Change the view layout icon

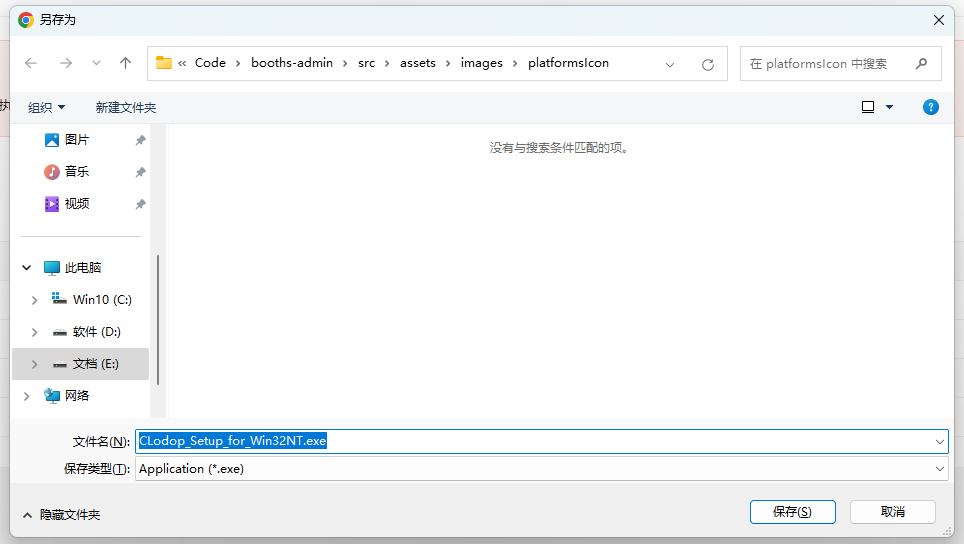pyautogui.click(x=868, y=108)
